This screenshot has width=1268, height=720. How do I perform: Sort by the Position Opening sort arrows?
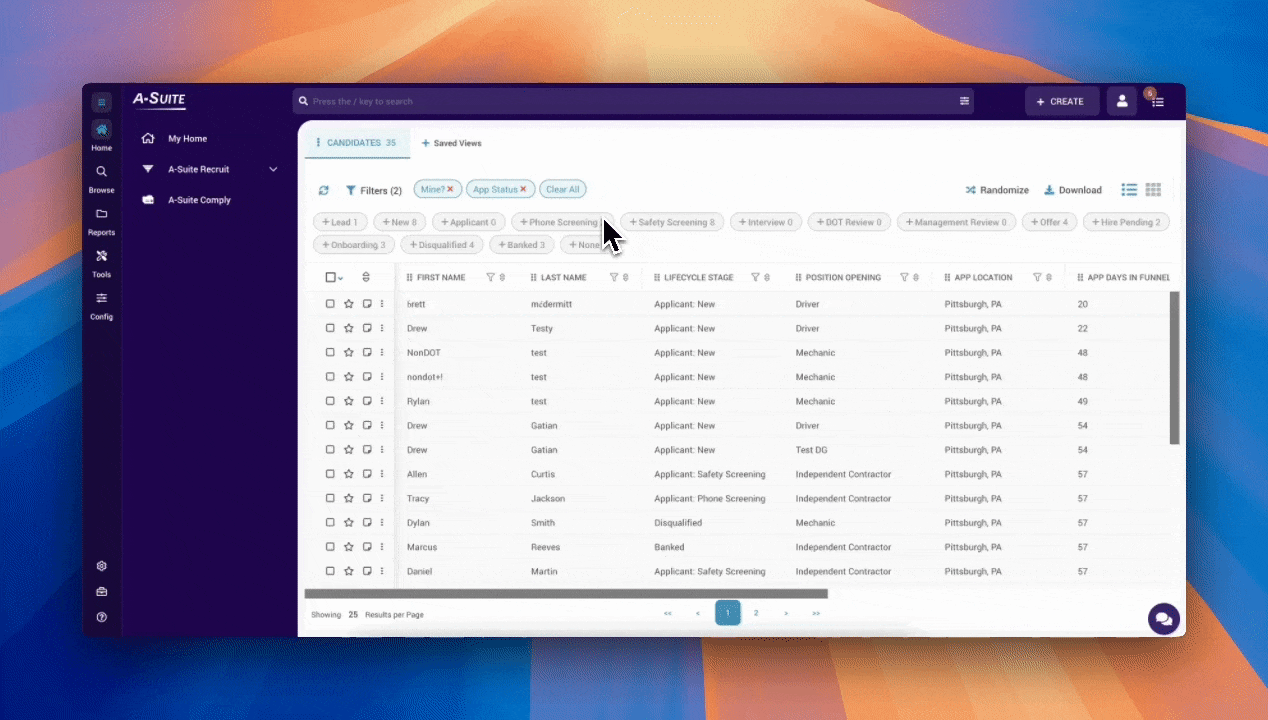click(x=917, y=277)
